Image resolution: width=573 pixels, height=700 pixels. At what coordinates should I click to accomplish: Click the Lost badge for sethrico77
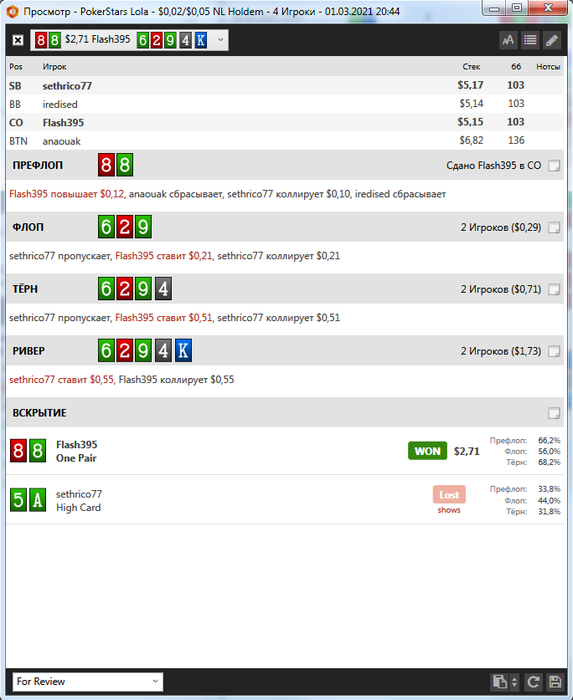click(x=449, y=495)
